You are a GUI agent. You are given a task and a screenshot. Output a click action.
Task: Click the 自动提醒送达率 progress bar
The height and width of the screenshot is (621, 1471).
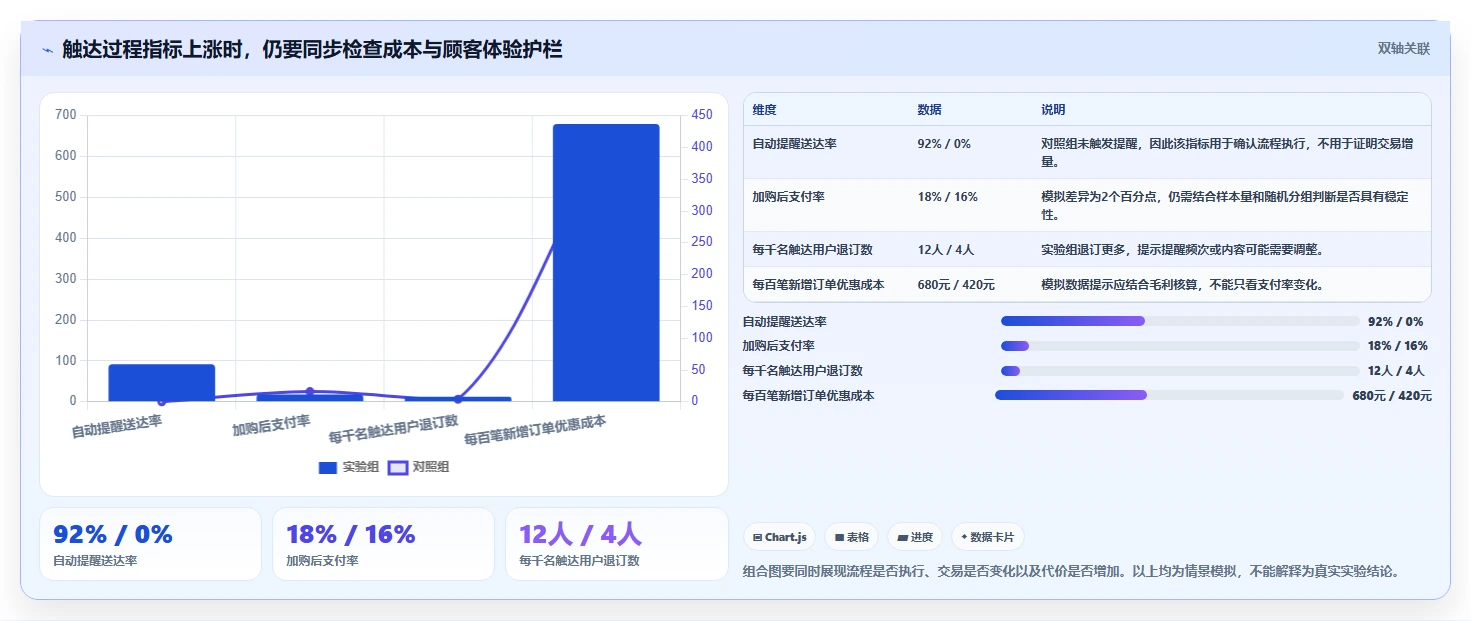tap(1180, 321)
